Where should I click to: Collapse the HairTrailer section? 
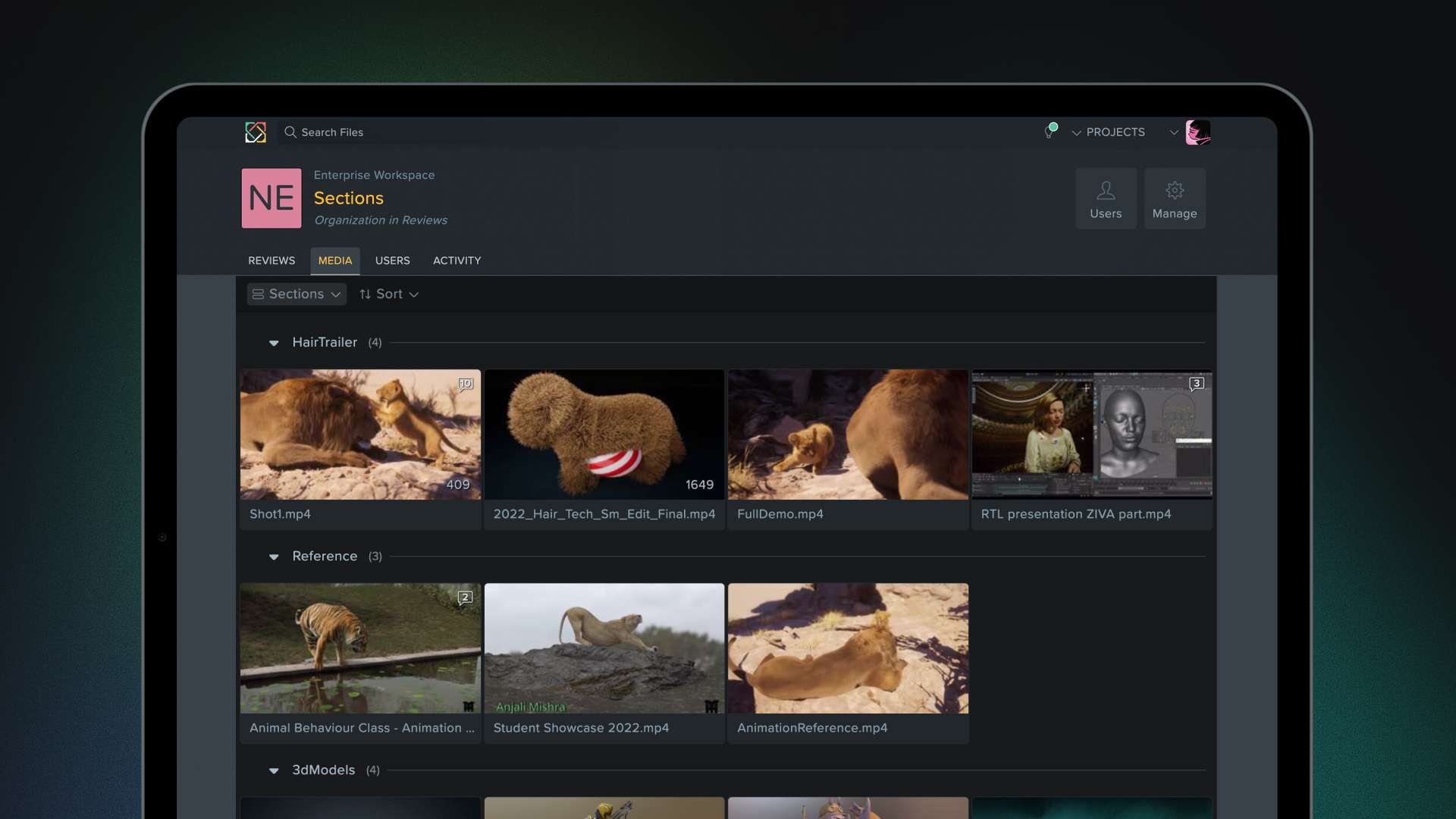(274, 343)
